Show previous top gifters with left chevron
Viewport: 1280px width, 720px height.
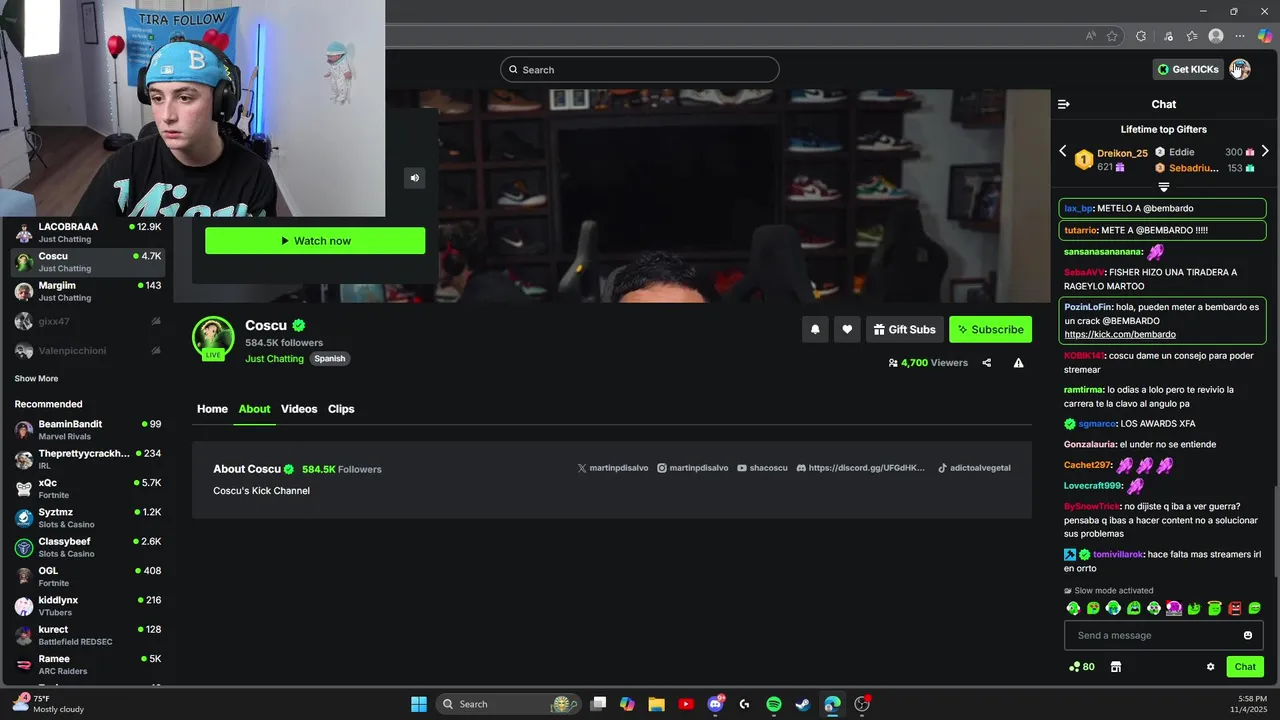(1063, 152)
